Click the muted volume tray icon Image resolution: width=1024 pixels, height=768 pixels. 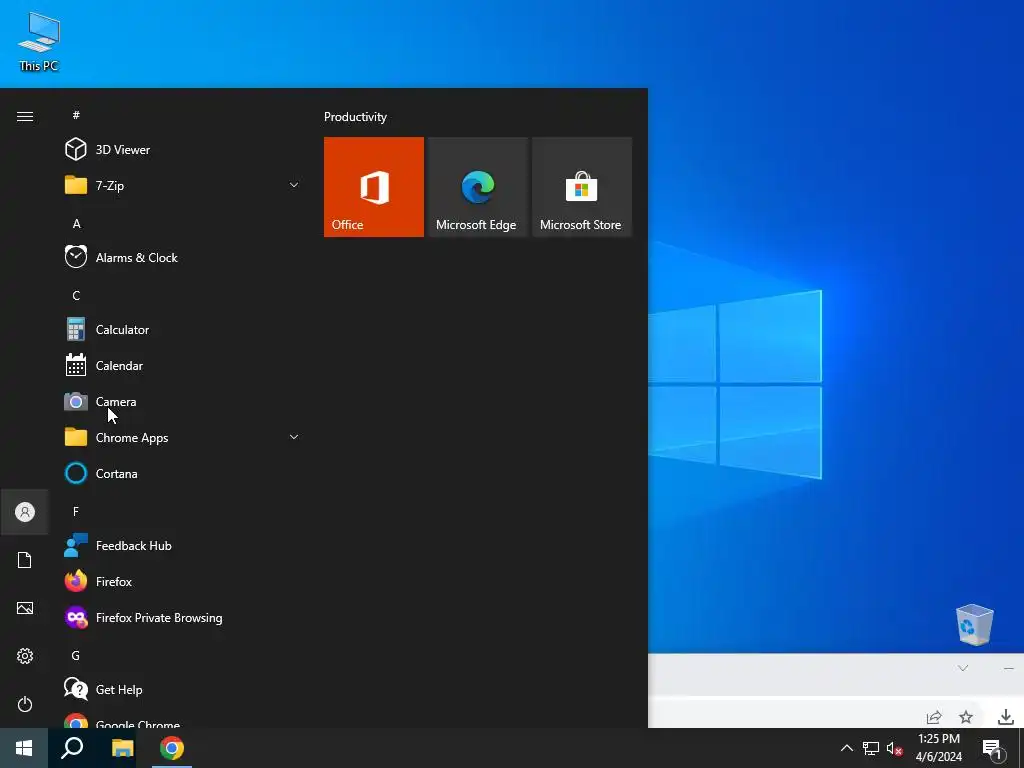(894, 748)
